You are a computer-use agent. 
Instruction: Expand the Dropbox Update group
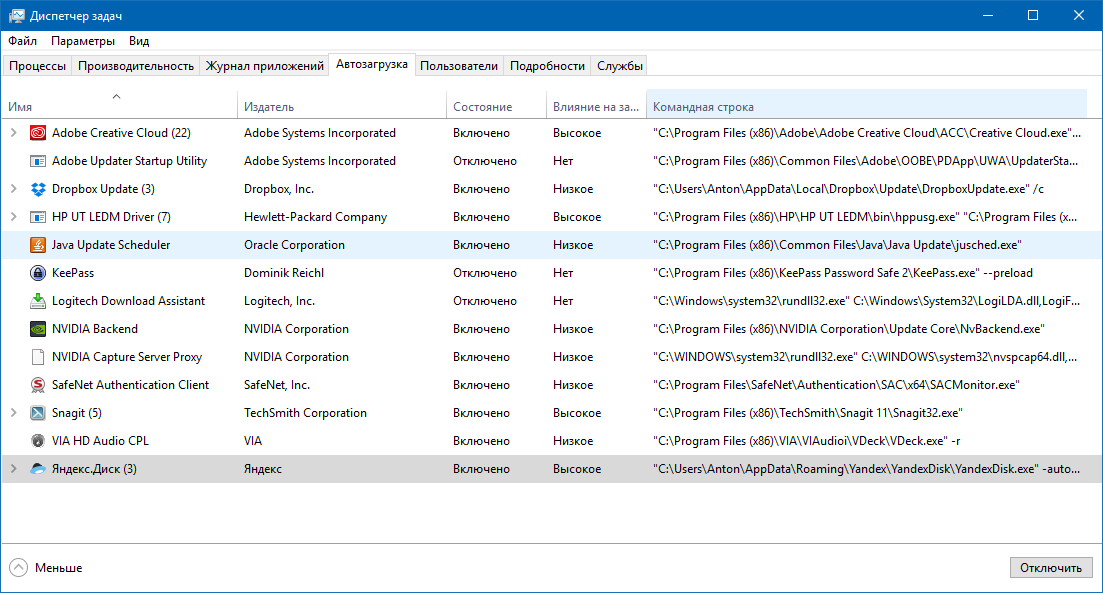(13, 189)
